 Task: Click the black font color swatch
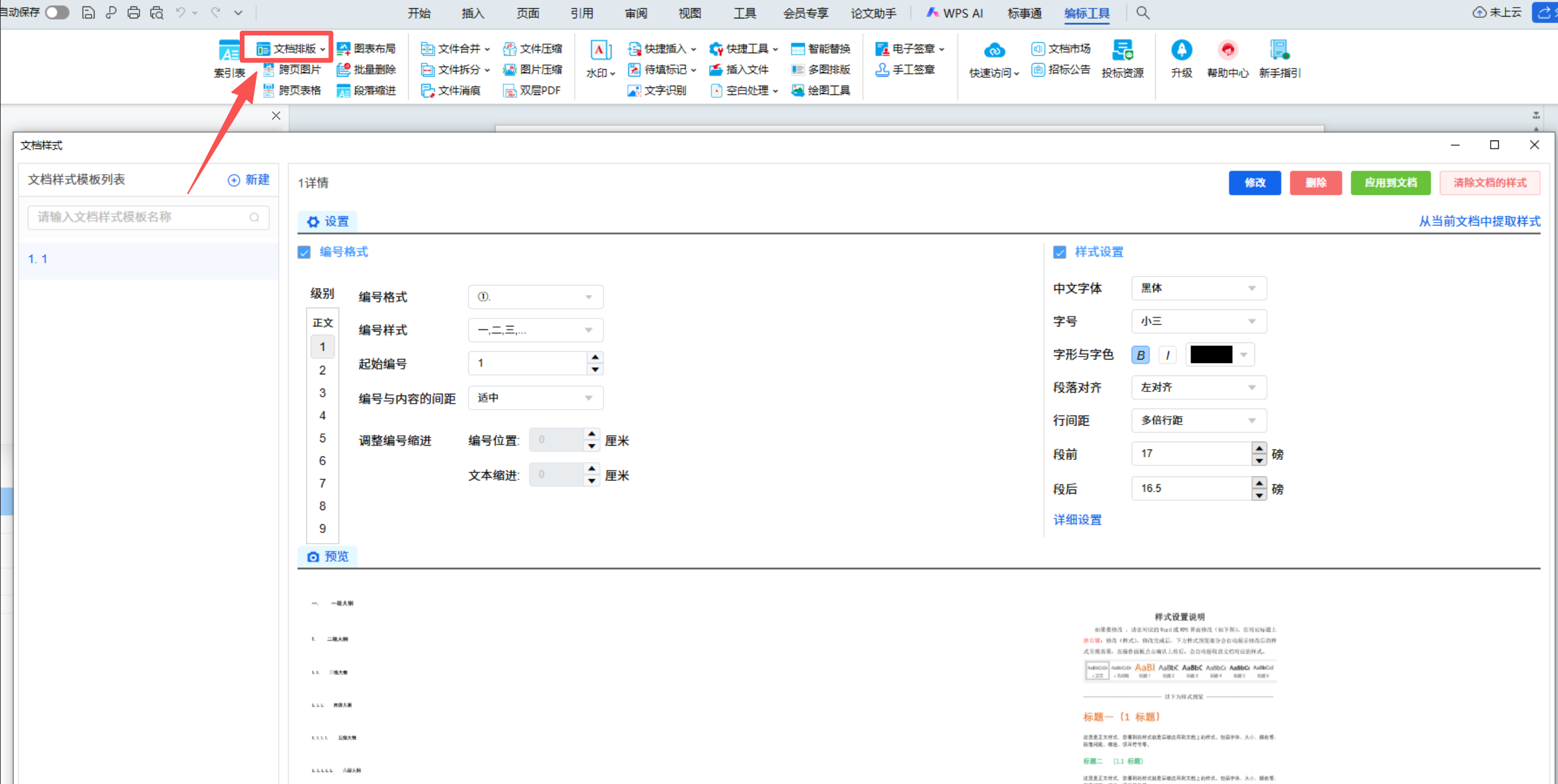(1211, 355)
